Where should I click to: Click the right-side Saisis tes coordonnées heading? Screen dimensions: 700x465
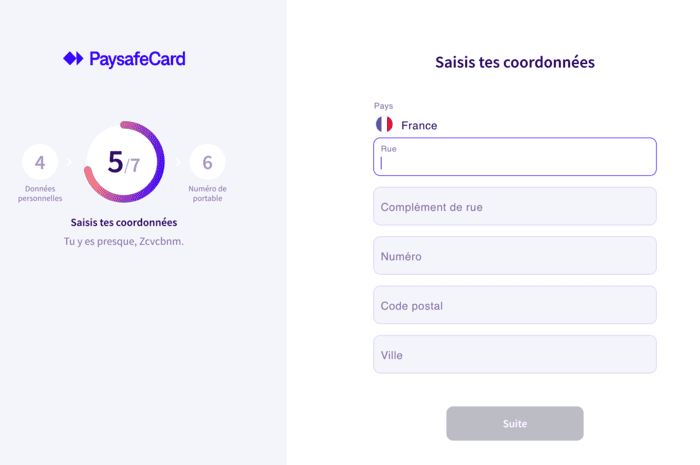point(514,62)
